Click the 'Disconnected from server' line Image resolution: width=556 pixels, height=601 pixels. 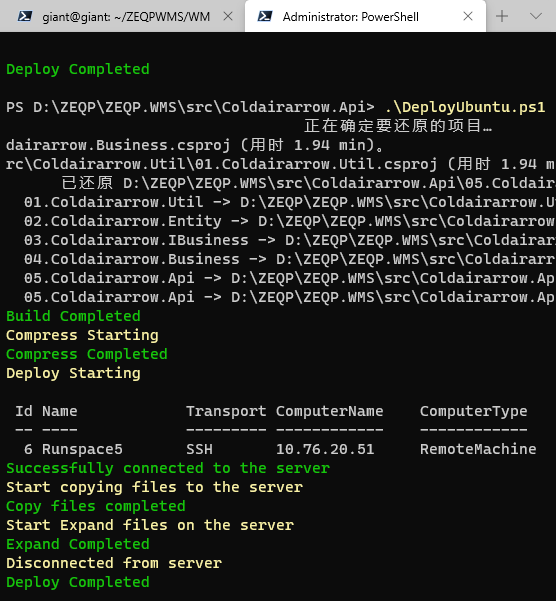pyautogui.click(x=114, y=563)
